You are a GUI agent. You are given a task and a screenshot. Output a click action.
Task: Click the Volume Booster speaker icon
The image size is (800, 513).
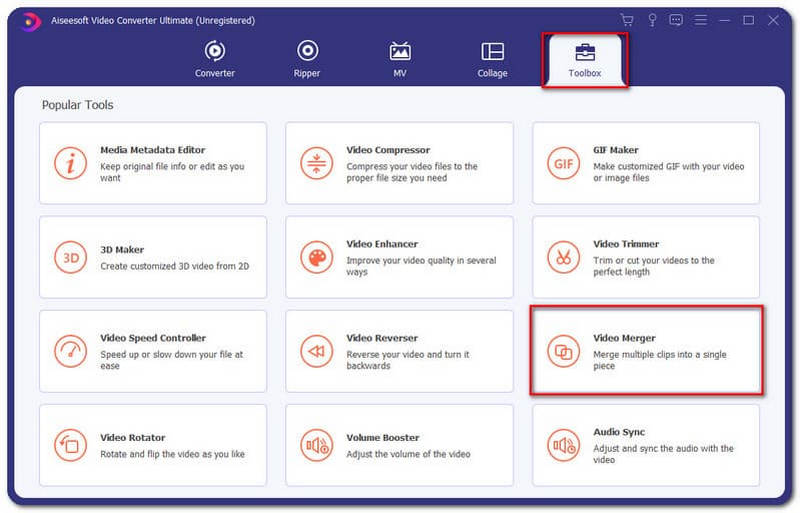pos(317,445)
